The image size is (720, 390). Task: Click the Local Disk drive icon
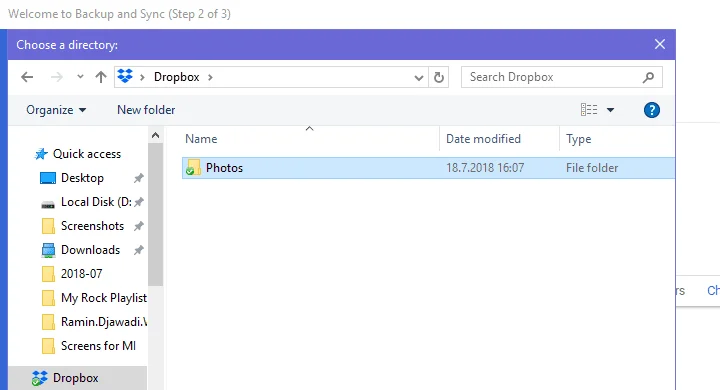pyautogui.click(x=48, y=204)
